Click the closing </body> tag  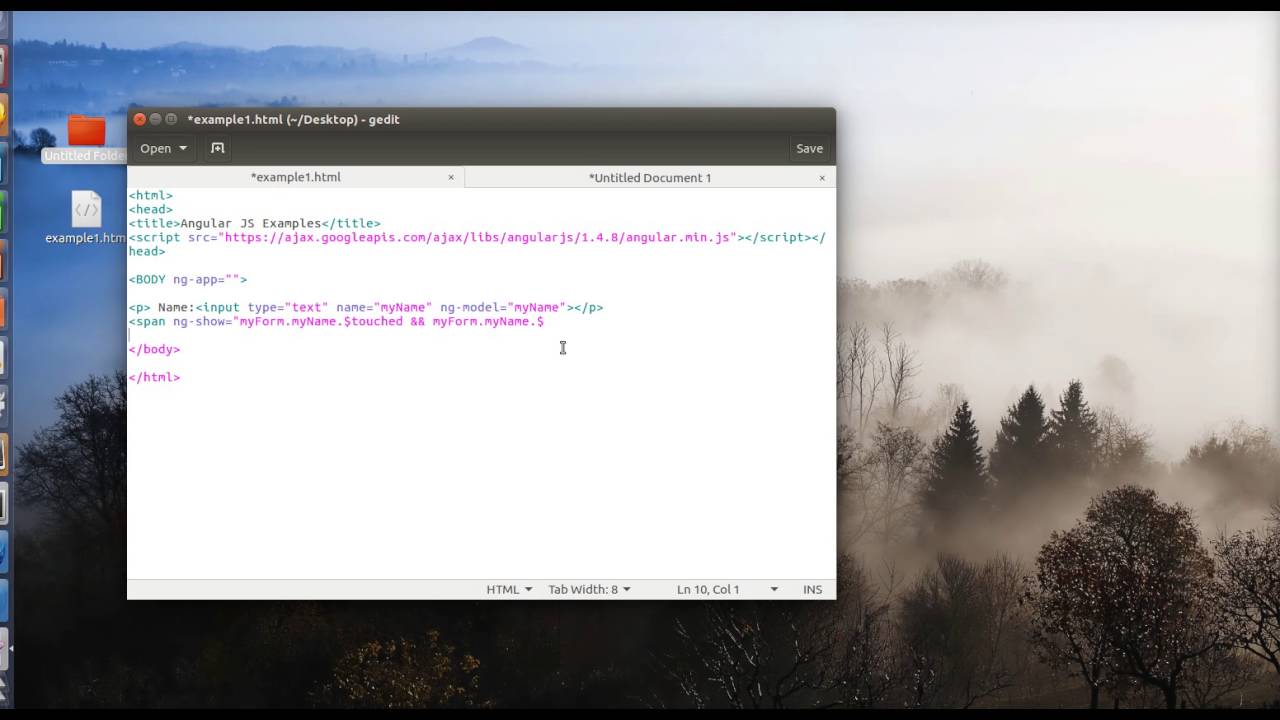click(x=155, y=349)
